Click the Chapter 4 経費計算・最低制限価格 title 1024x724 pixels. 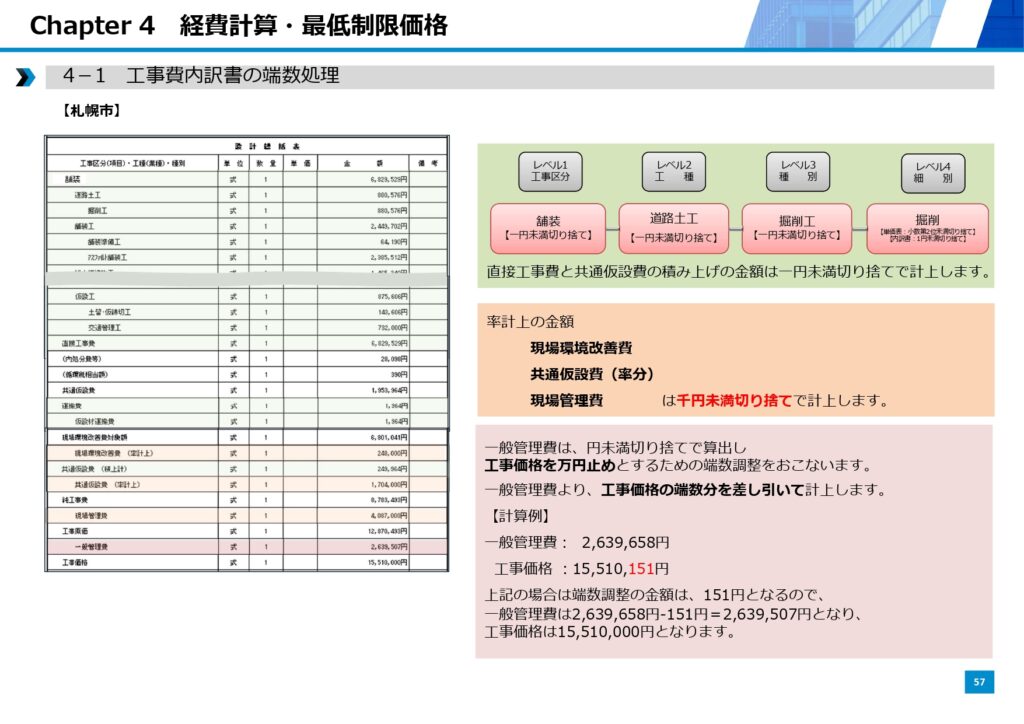tap(238, 26)
